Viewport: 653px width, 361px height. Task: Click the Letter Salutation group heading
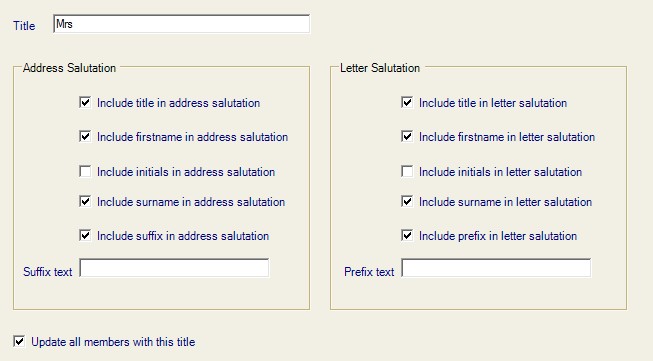(x=380, y=68)
